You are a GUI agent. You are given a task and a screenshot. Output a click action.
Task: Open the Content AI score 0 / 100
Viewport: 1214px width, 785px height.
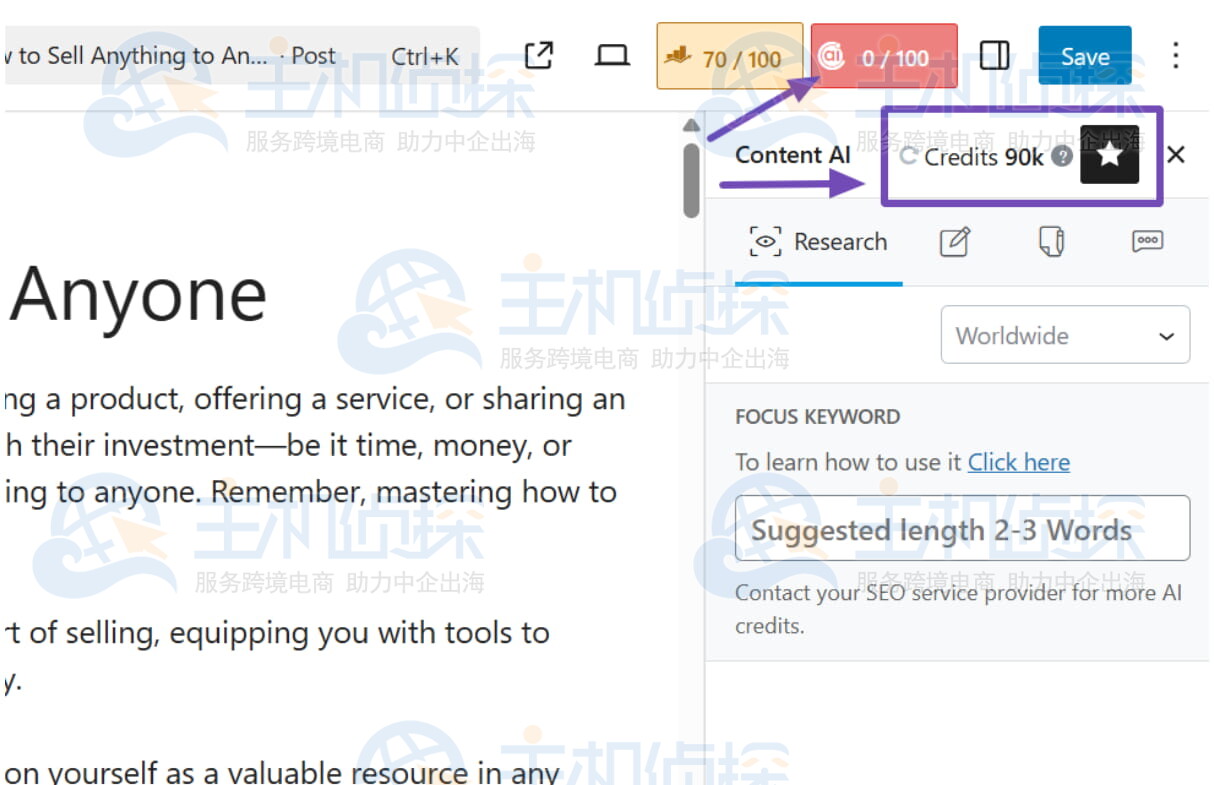point(884,56)
